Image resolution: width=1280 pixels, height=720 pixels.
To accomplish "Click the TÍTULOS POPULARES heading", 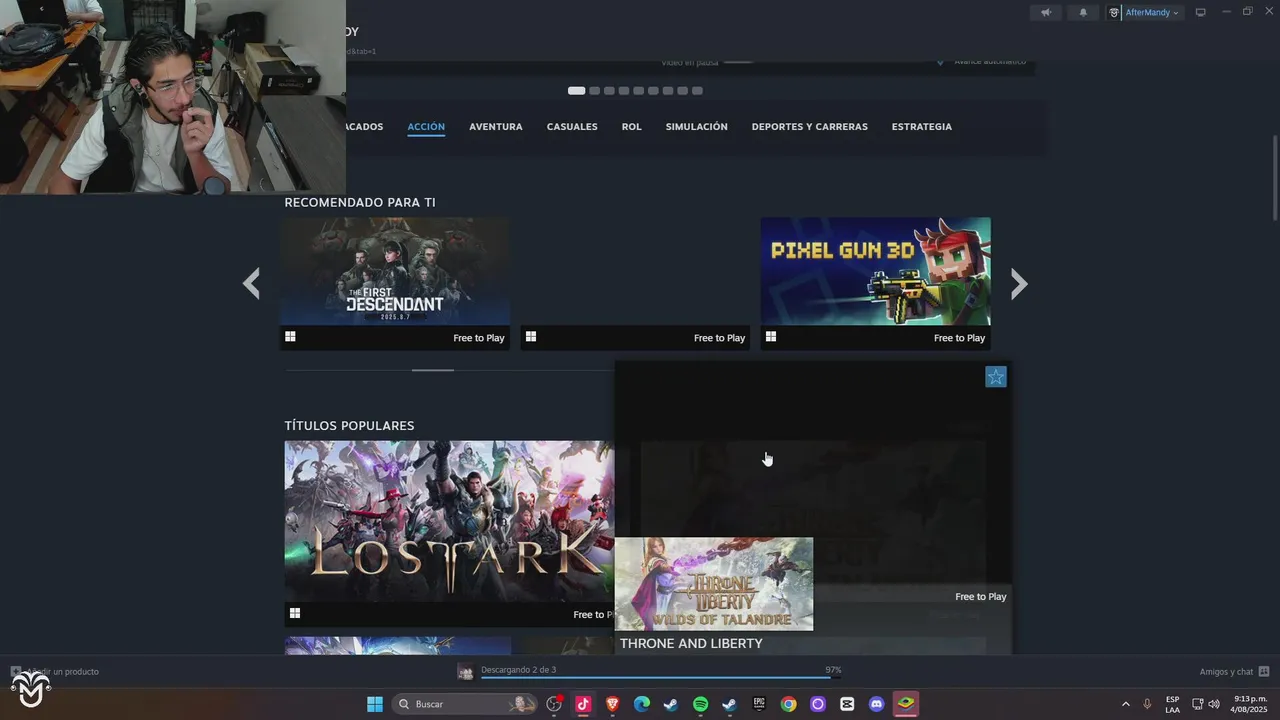I will 349,426.
